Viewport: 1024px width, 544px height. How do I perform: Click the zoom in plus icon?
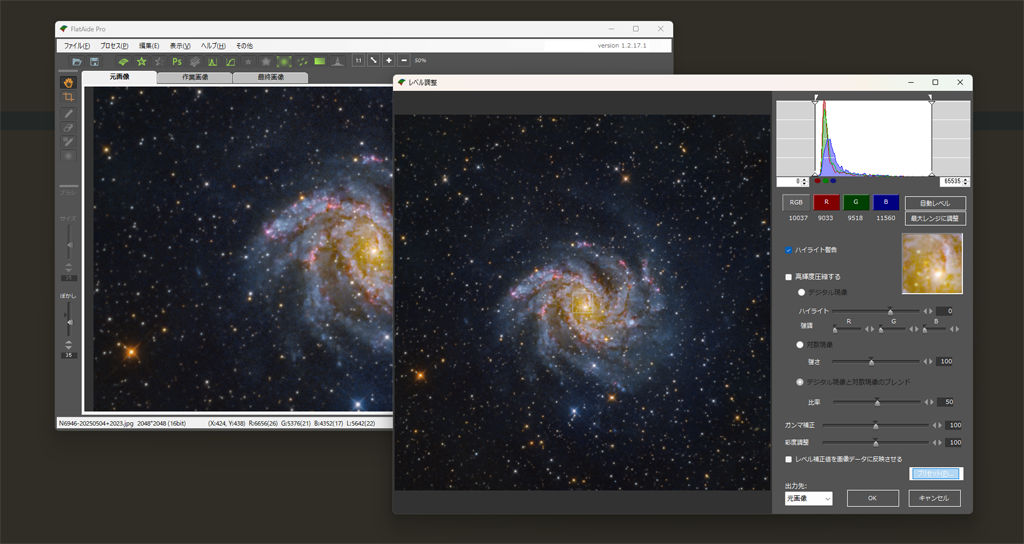389,61
